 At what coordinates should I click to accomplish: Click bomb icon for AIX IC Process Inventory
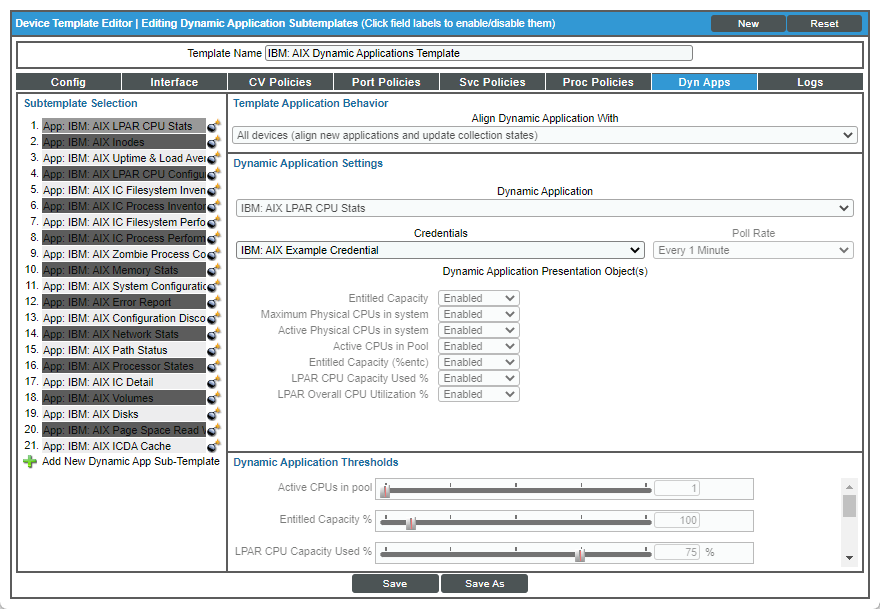(x=214, y=206)
